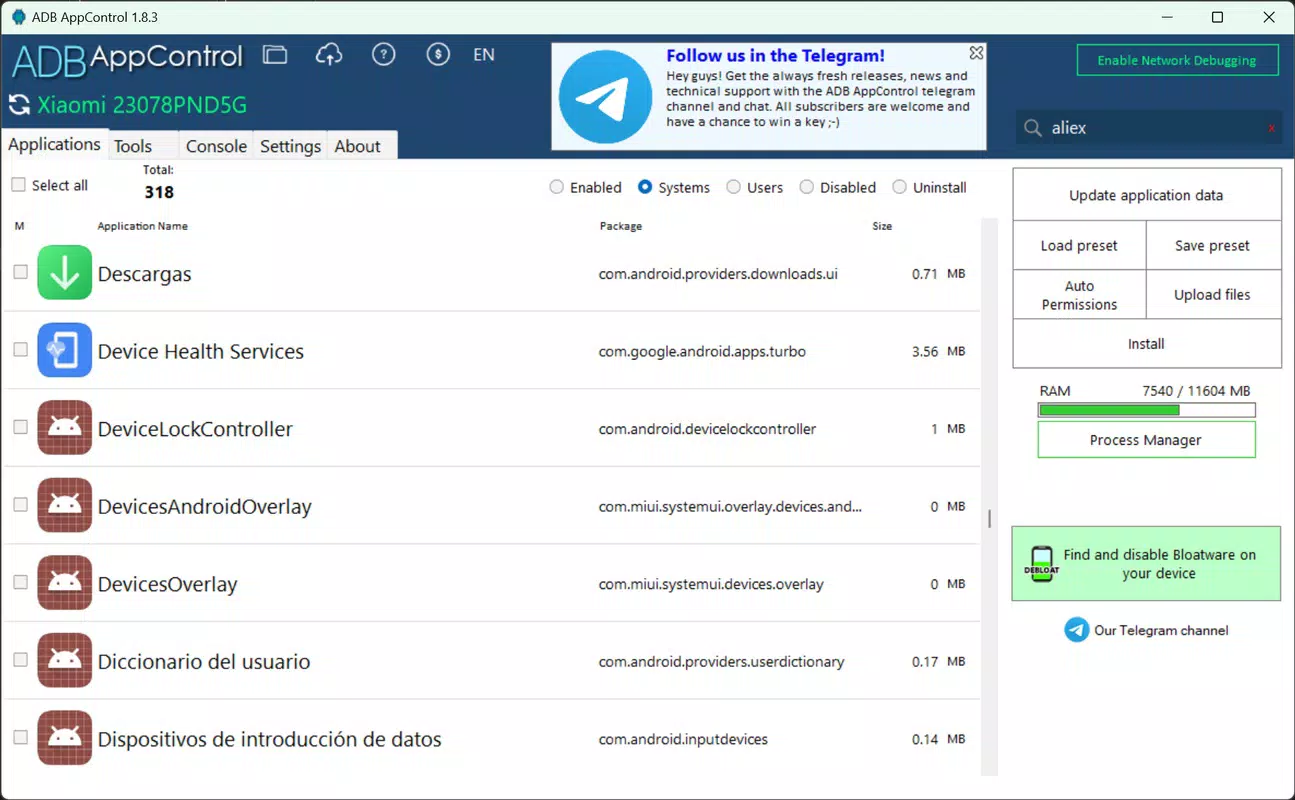Switch language via EN label
The width and height of the screenshot is (1295, 800).
[x=484, y=55]
